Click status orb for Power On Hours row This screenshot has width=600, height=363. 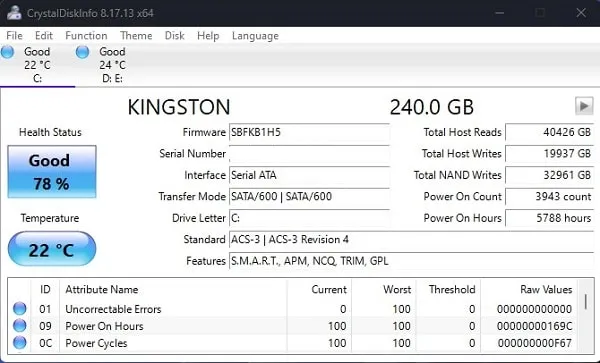click(20, 326)
